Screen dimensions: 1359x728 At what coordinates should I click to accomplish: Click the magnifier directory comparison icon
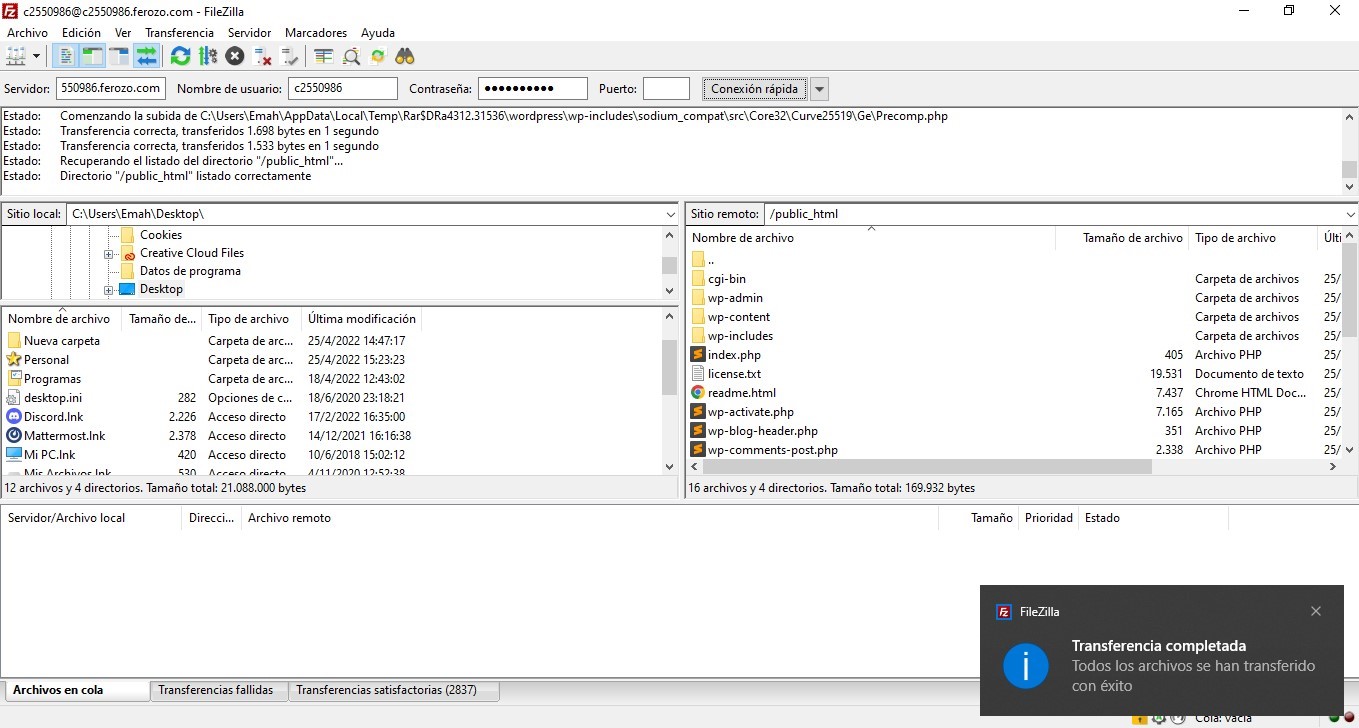351,56
